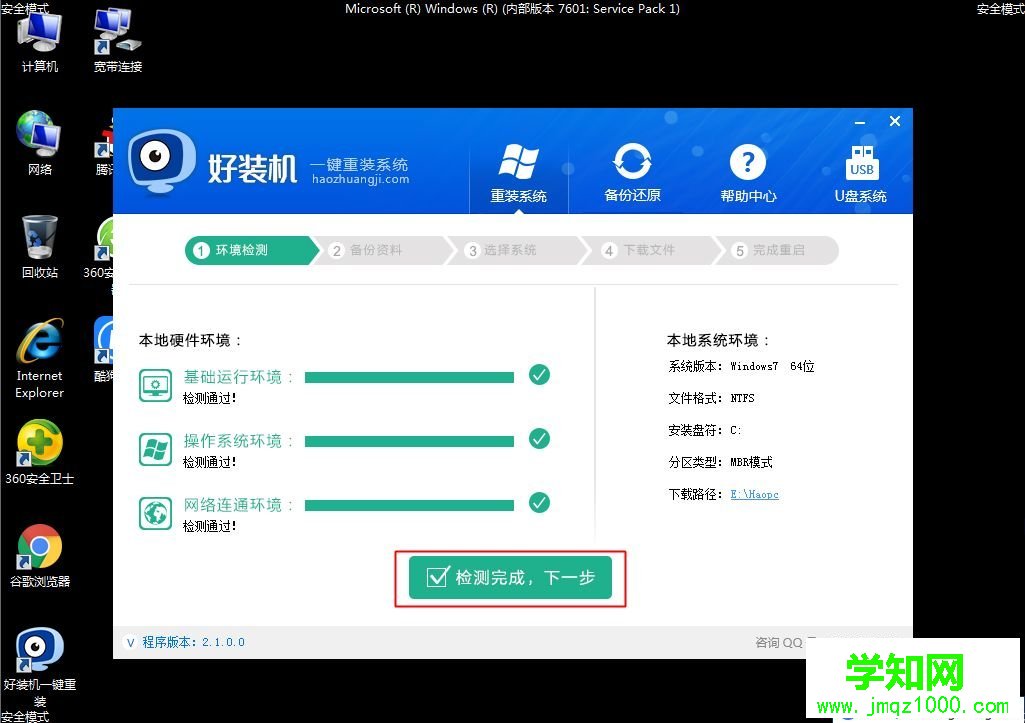Click the 基础运行环境 progress bar
Image resolution: width=1025 pixels, height=723 pixels.
408,377
